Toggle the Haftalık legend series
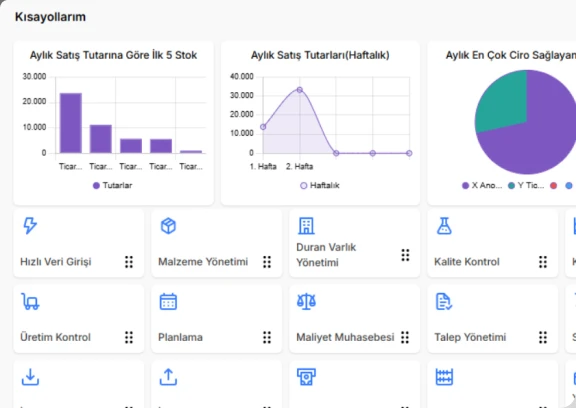The height and width of the screenshot is (408, 576). coord(320,185)
